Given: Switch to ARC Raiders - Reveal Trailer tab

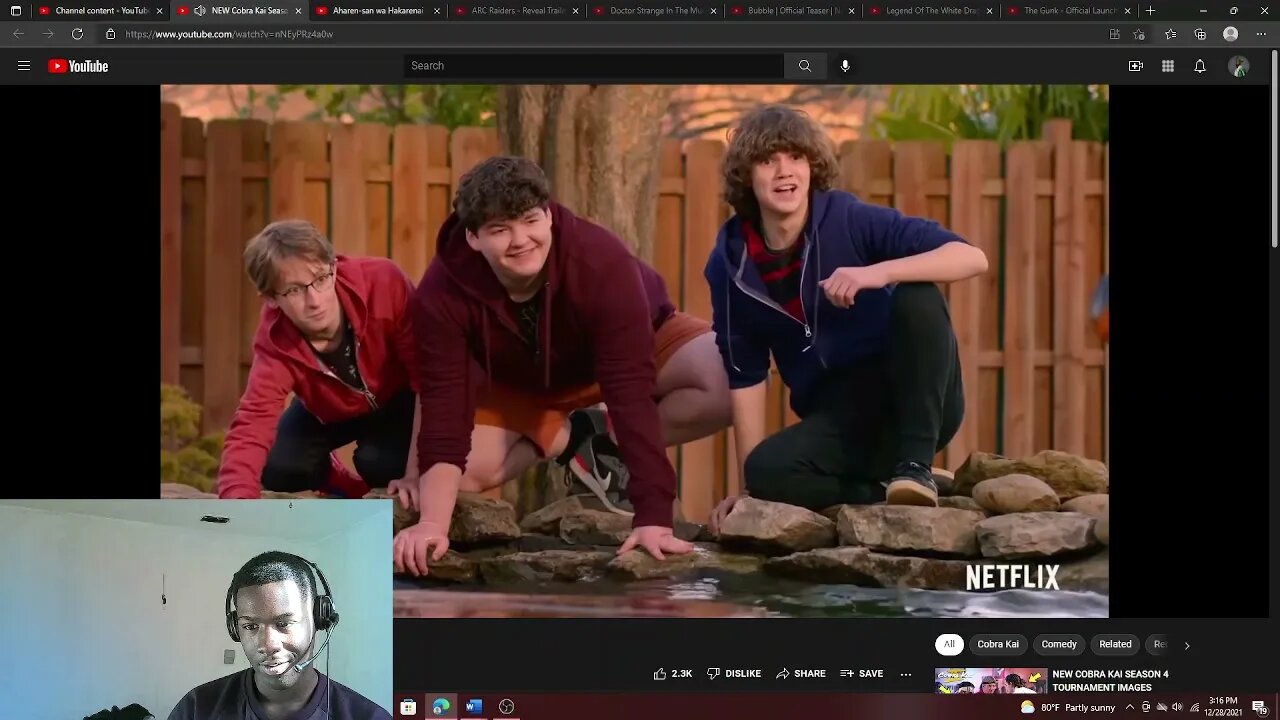Looking at the screenshot, I should (518, 11).
